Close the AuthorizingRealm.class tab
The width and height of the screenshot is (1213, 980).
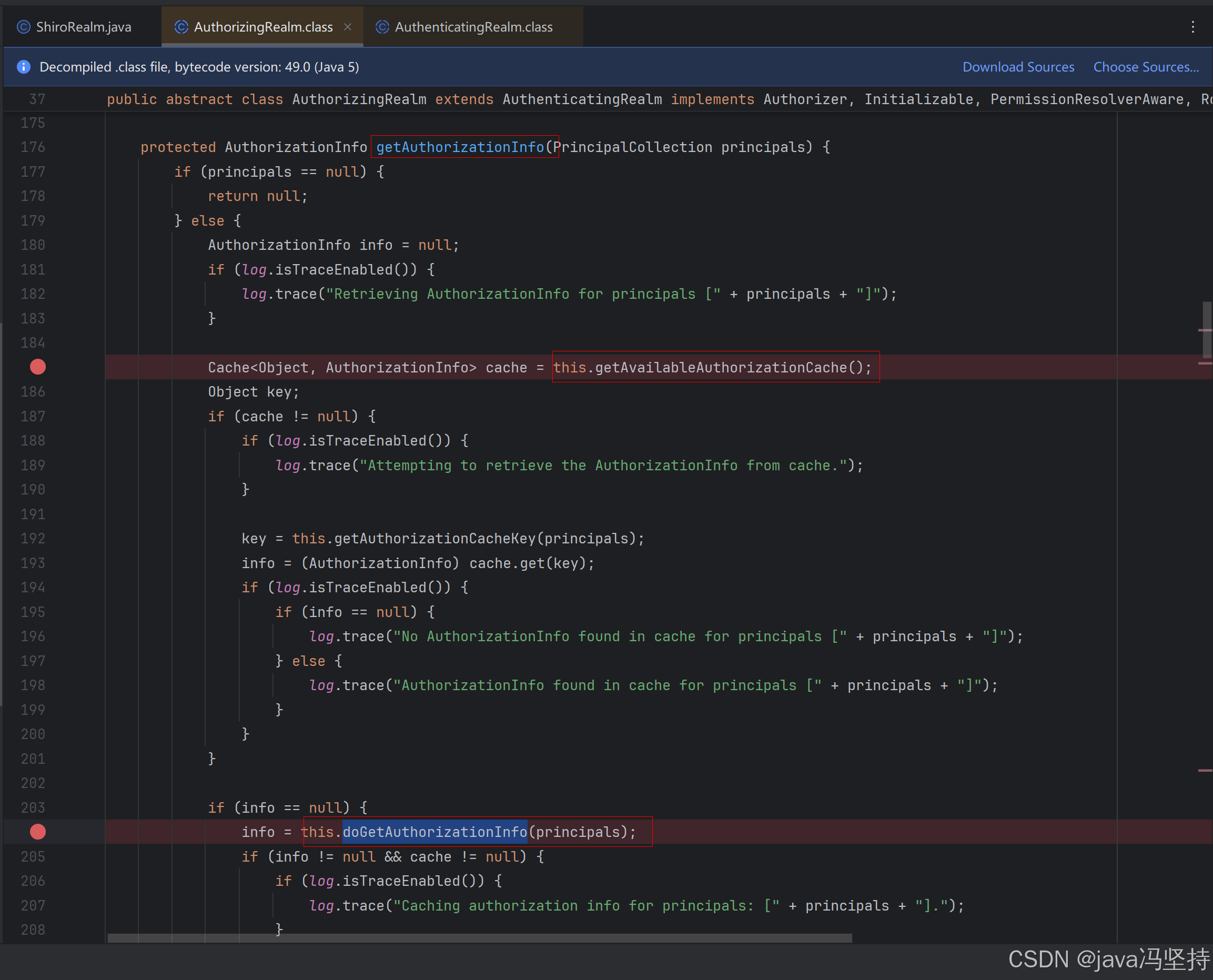(348, 26)
